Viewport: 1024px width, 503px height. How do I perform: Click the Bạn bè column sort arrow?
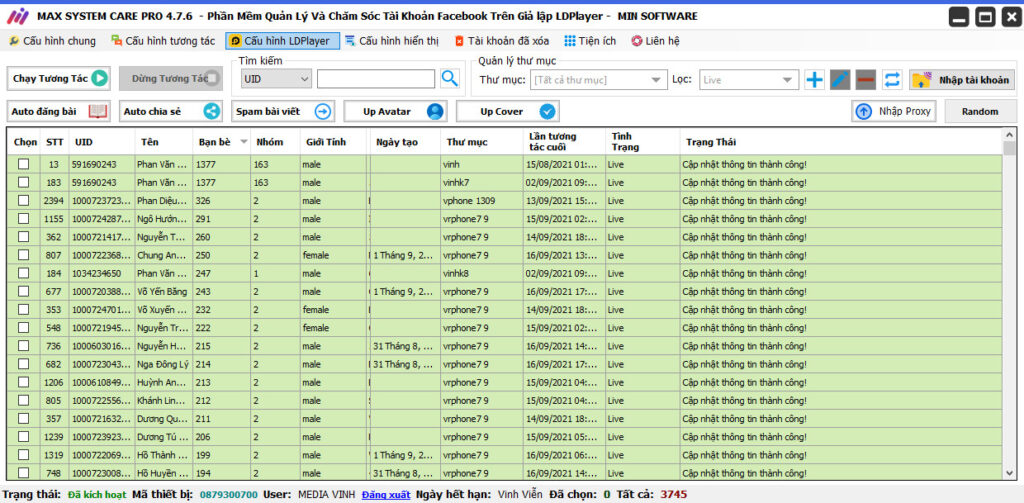[x=244, y=142]
